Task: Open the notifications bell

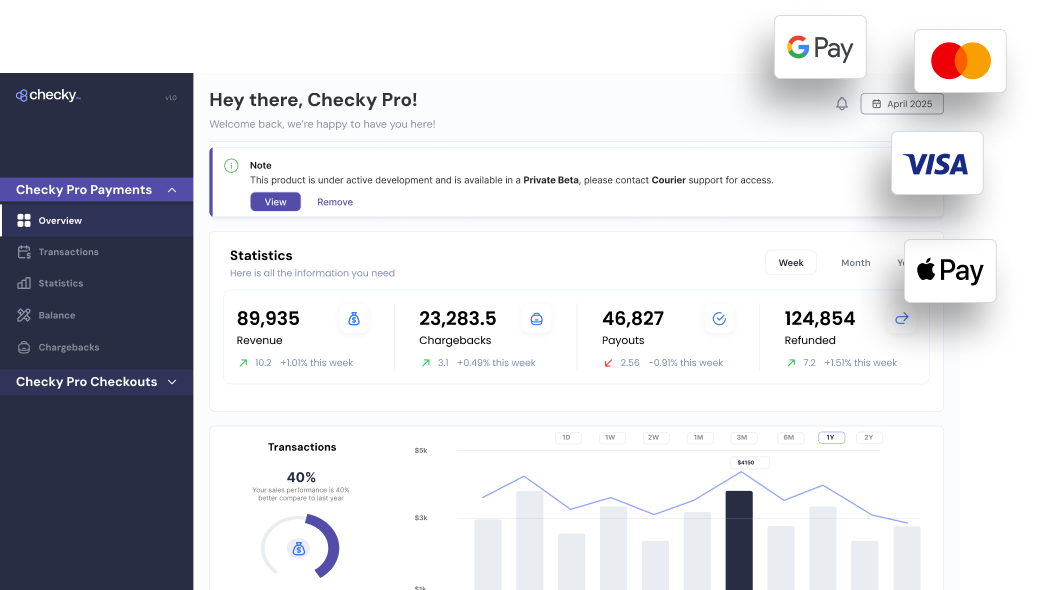Action: pos(841,104)
